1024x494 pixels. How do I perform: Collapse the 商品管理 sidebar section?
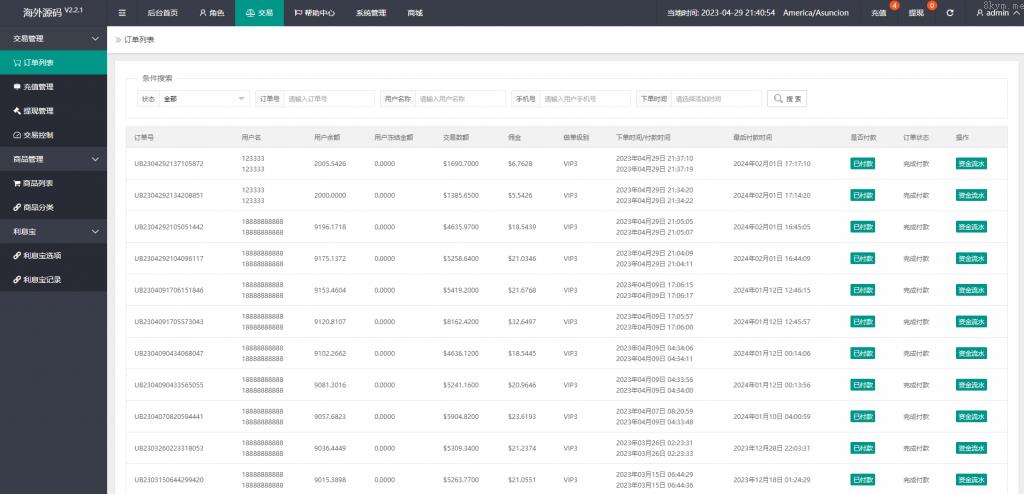pyautogui.click(x=95, y=159)
